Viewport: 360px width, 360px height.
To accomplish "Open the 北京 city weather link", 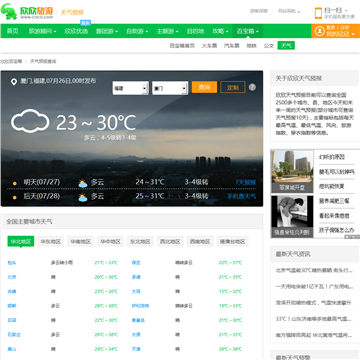I will tap(12, 277).
